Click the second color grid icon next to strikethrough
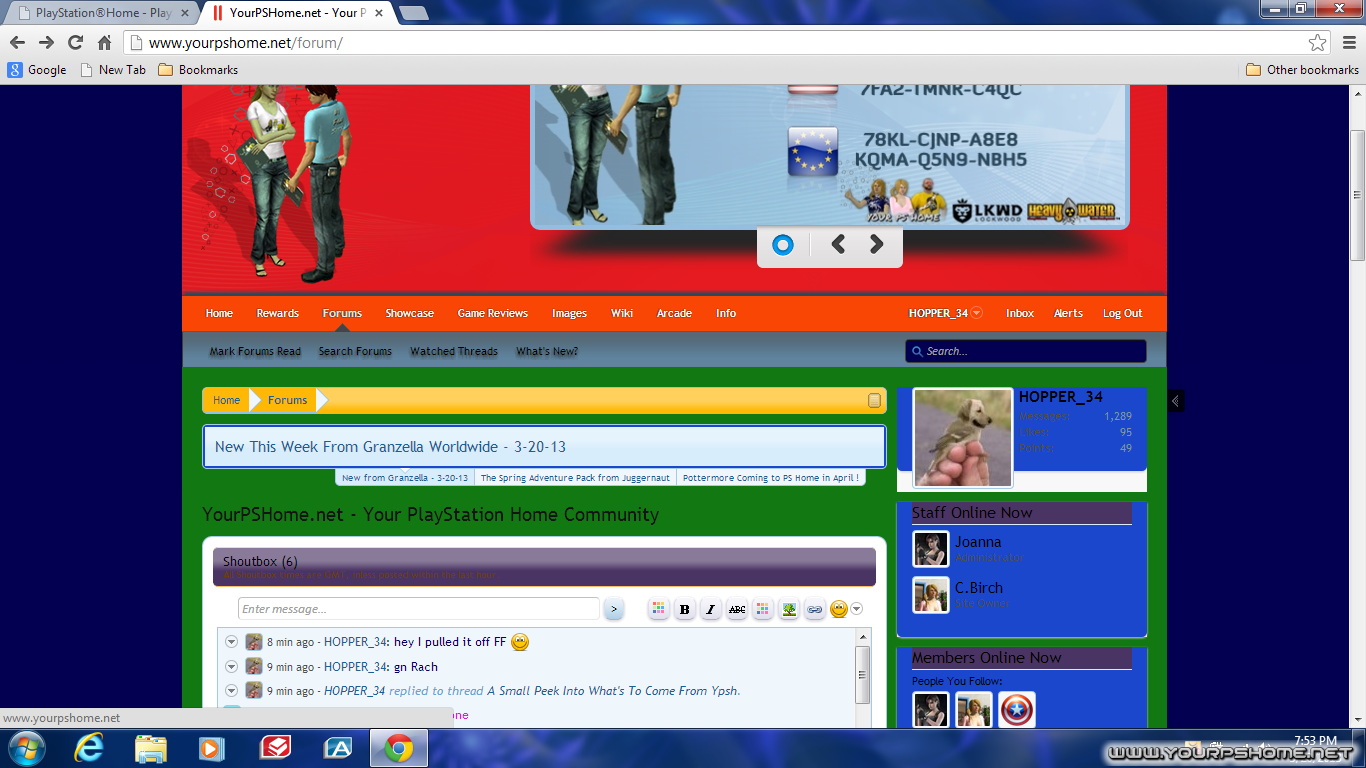Image resolution: width=1366 pixels, height=768 pixels. (x=762, y=609)
